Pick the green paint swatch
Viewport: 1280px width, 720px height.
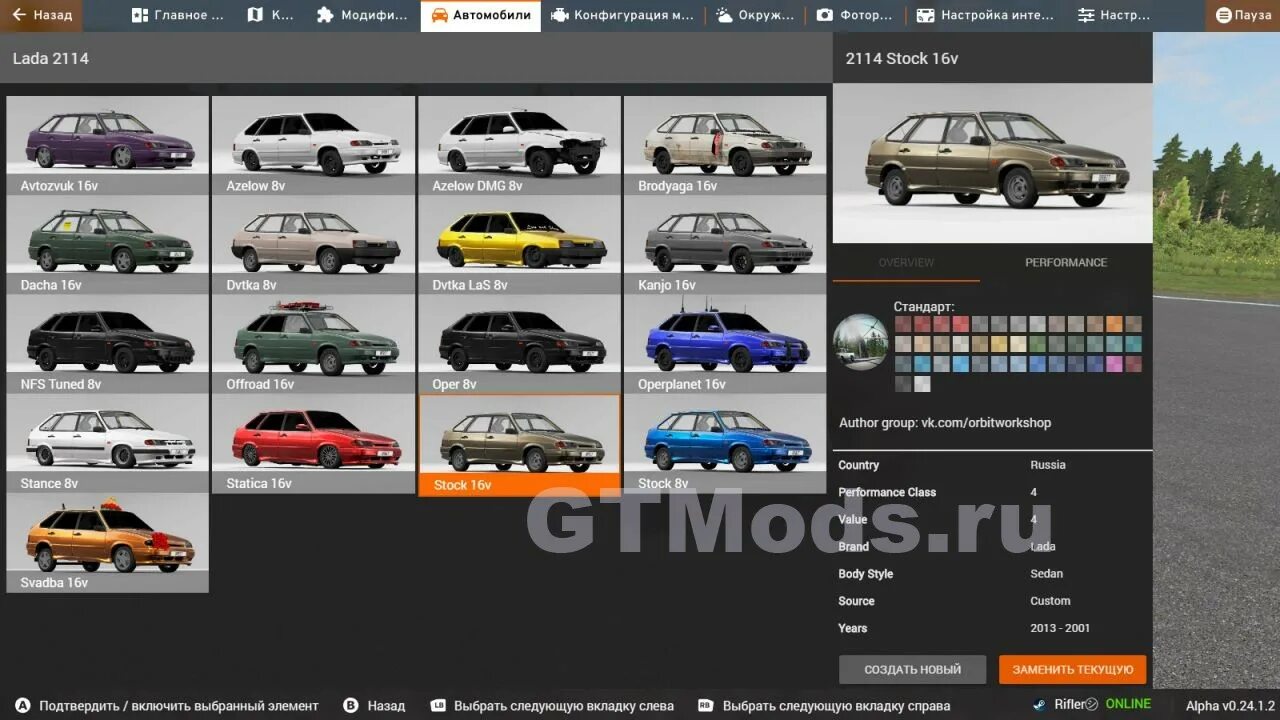point(1037,344)
